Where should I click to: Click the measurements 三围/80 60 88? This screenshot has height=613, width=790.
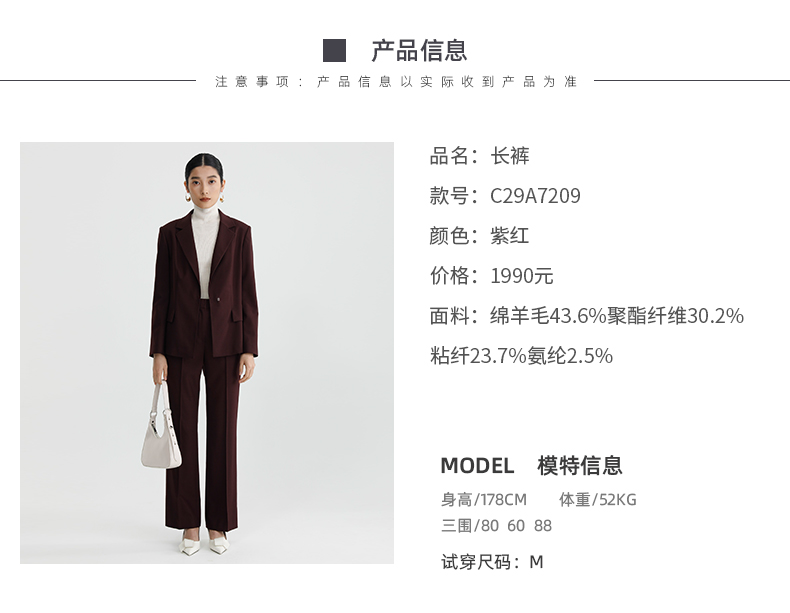point(497,526)
